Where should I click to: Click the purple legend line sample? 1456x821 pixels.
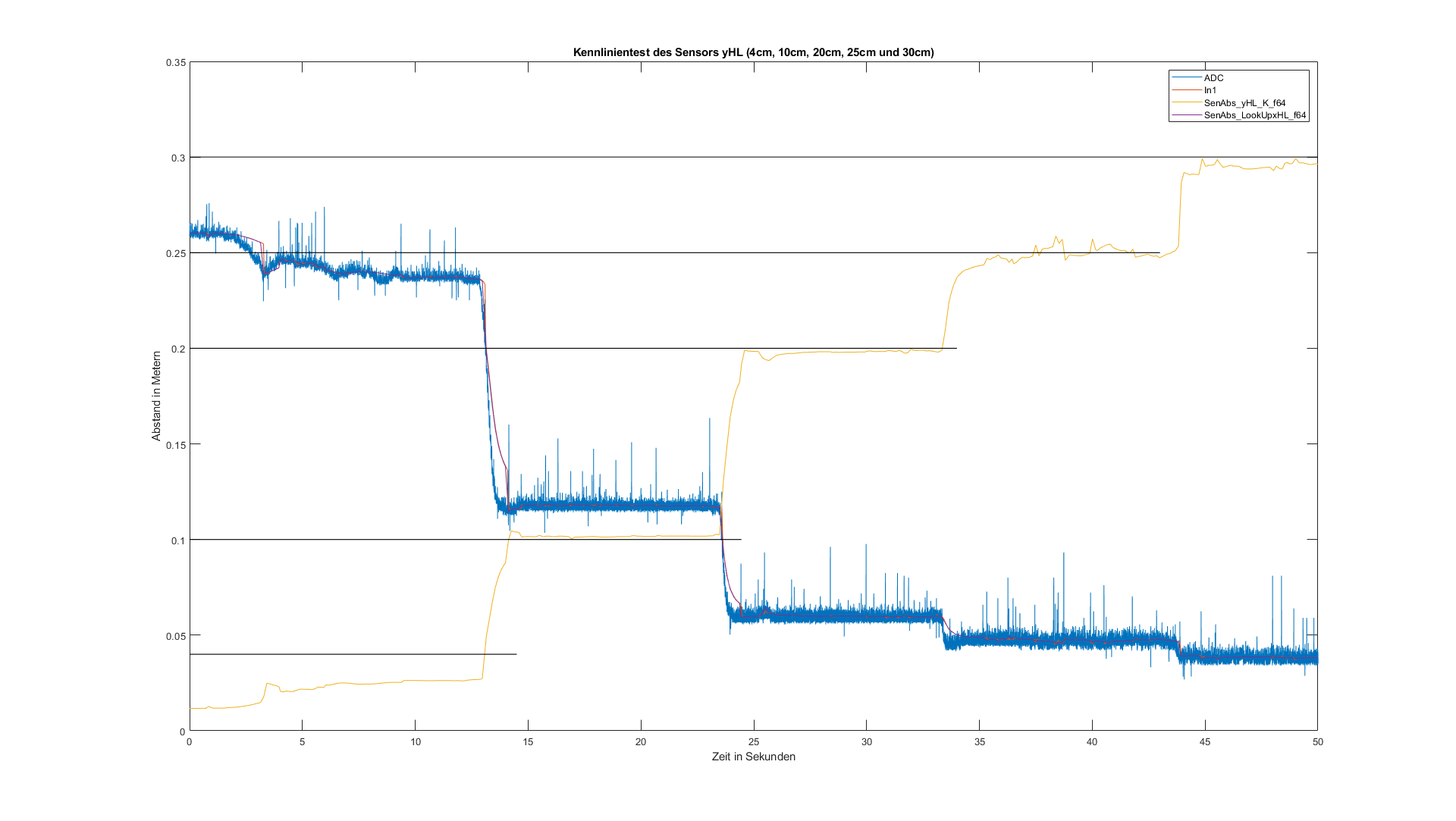pos(1187,115)
